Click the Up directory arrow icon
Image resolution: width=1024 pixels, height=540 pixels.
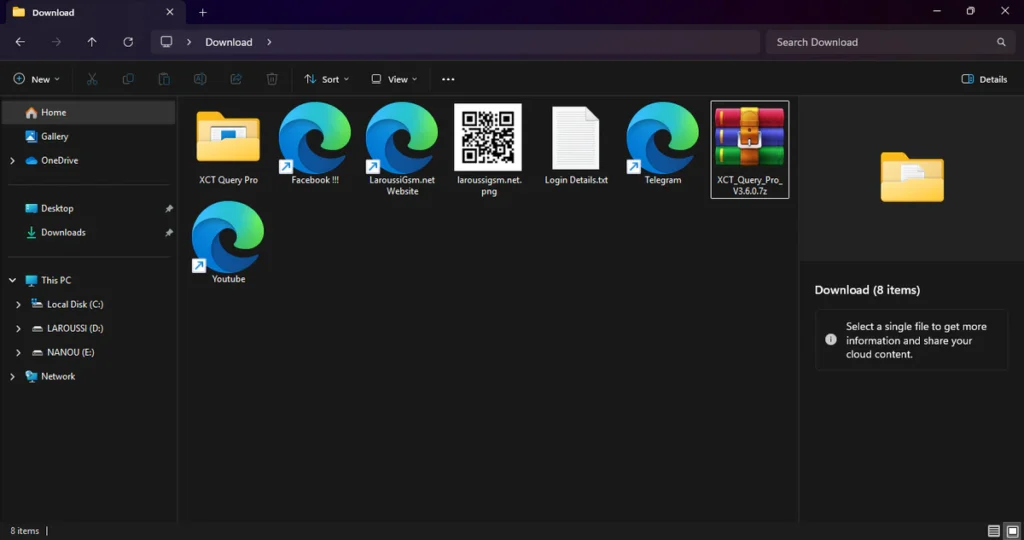click(x=92, y=42)
